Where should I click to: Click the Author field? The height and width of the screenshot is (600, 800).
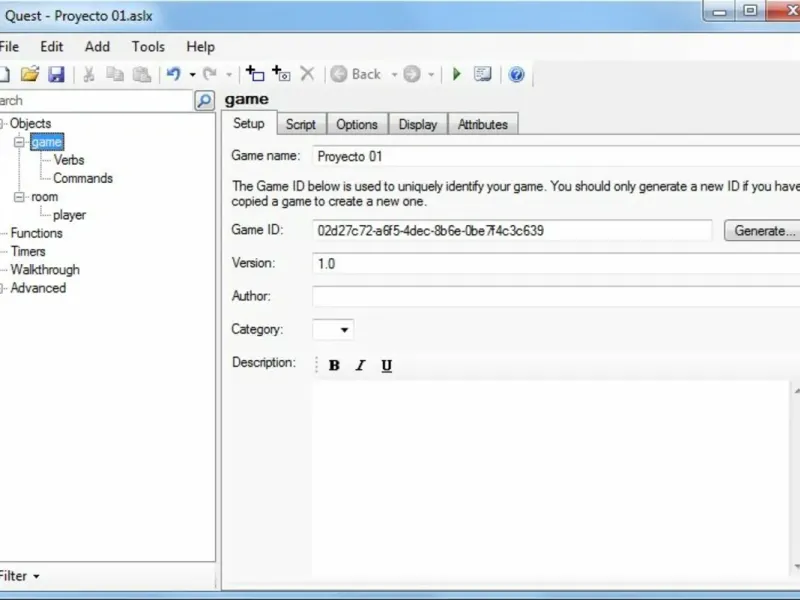coord(556,296)
